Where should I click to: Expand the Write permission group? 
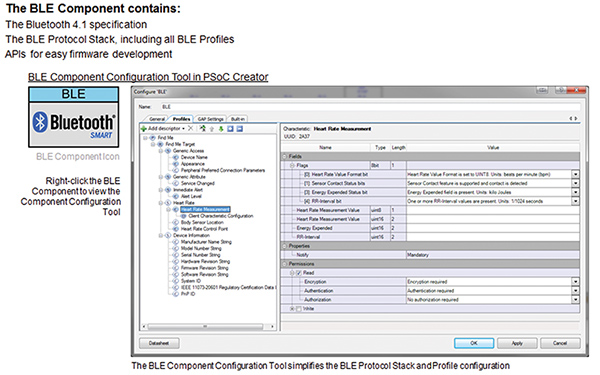(292, 309)
